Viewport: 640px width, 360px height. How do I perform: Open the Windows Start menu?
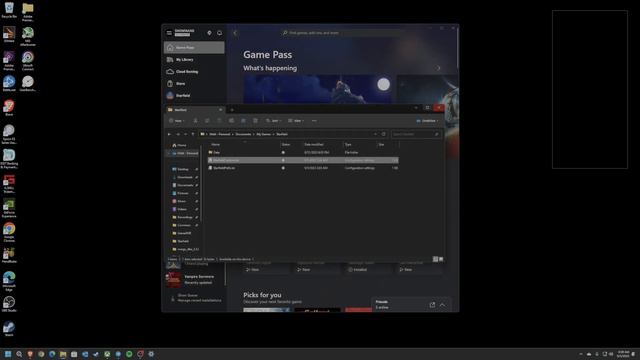coord(8,354)
